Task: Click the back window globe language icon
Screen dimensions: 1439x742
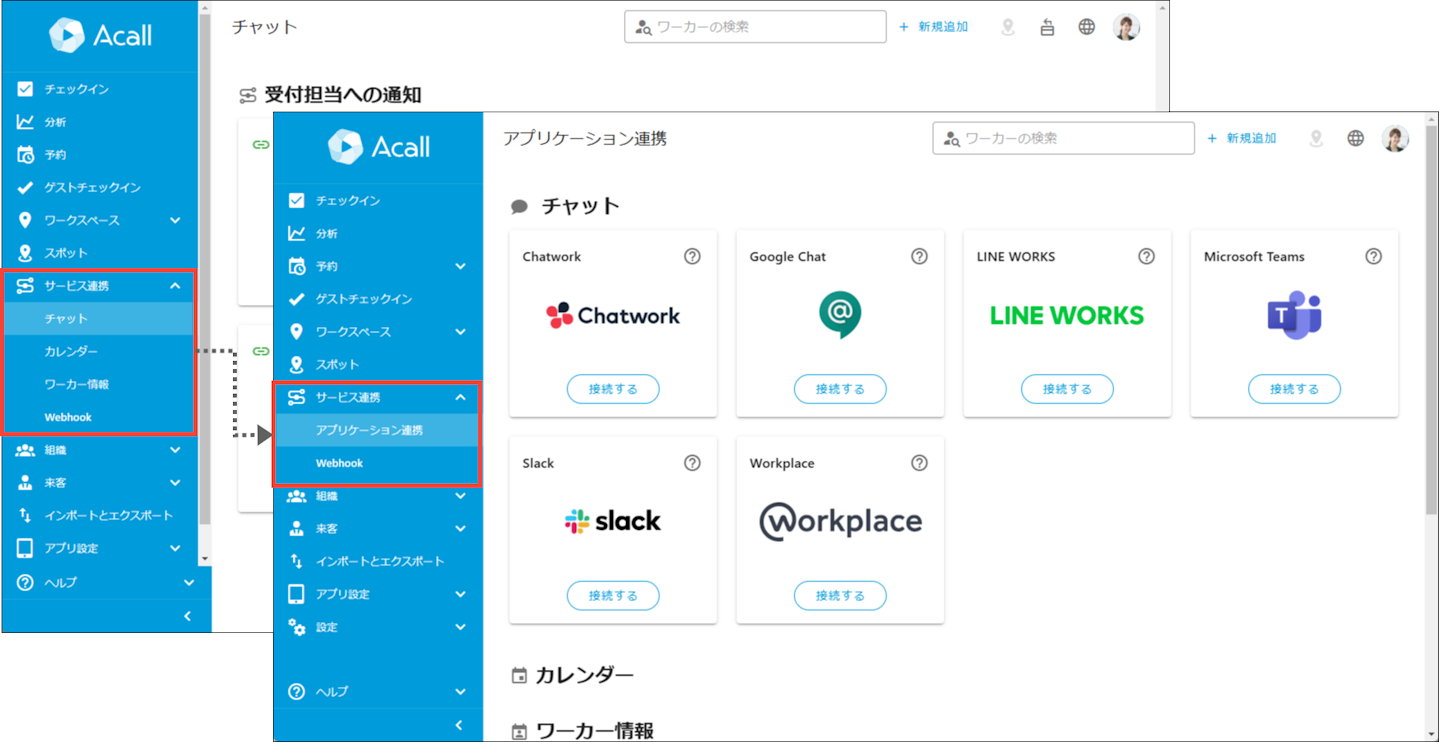Action: tap(1086, 27)
